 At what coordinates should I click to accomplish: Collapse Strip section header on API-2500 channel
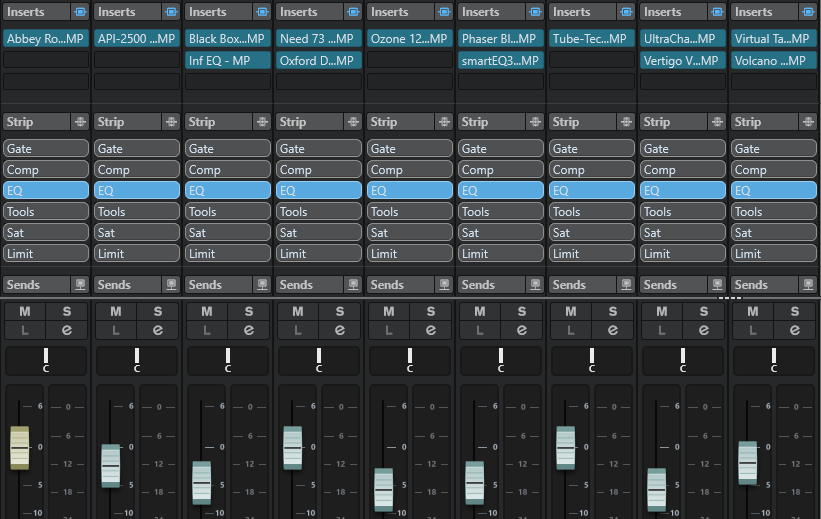coord(127,122)
